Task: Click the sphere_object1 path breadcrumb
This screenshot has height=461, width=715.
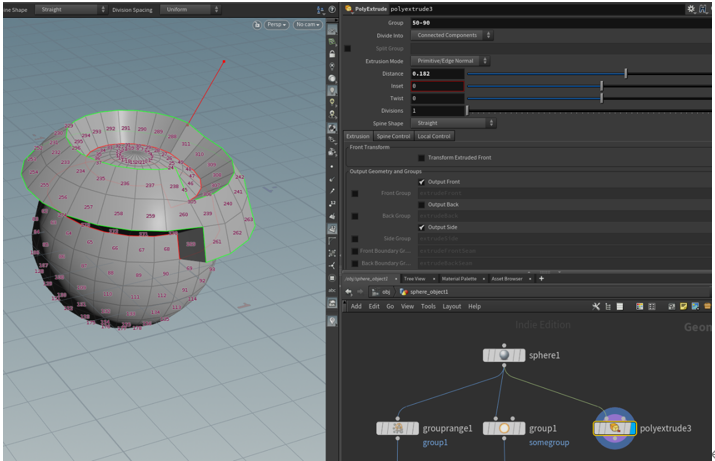Action: (430, 292)
